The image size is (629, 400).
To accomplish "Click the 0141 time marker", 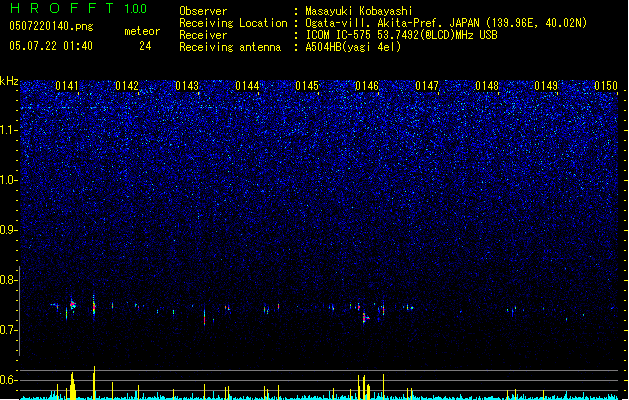I will pos(67,86).
